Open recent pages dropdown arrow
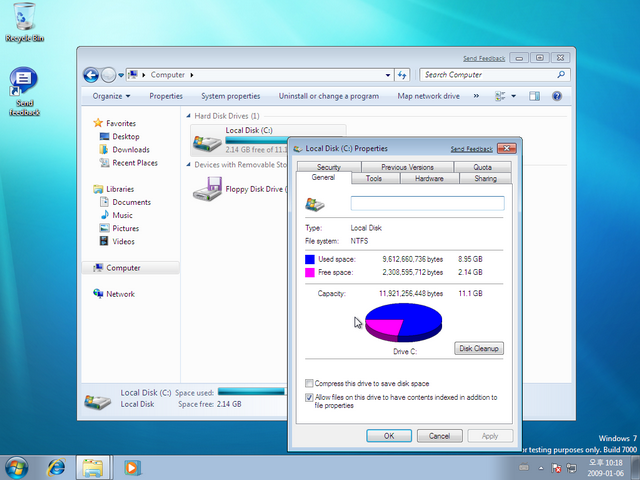Viewport: 640px width, 480px height. click(x=121, y=75)
